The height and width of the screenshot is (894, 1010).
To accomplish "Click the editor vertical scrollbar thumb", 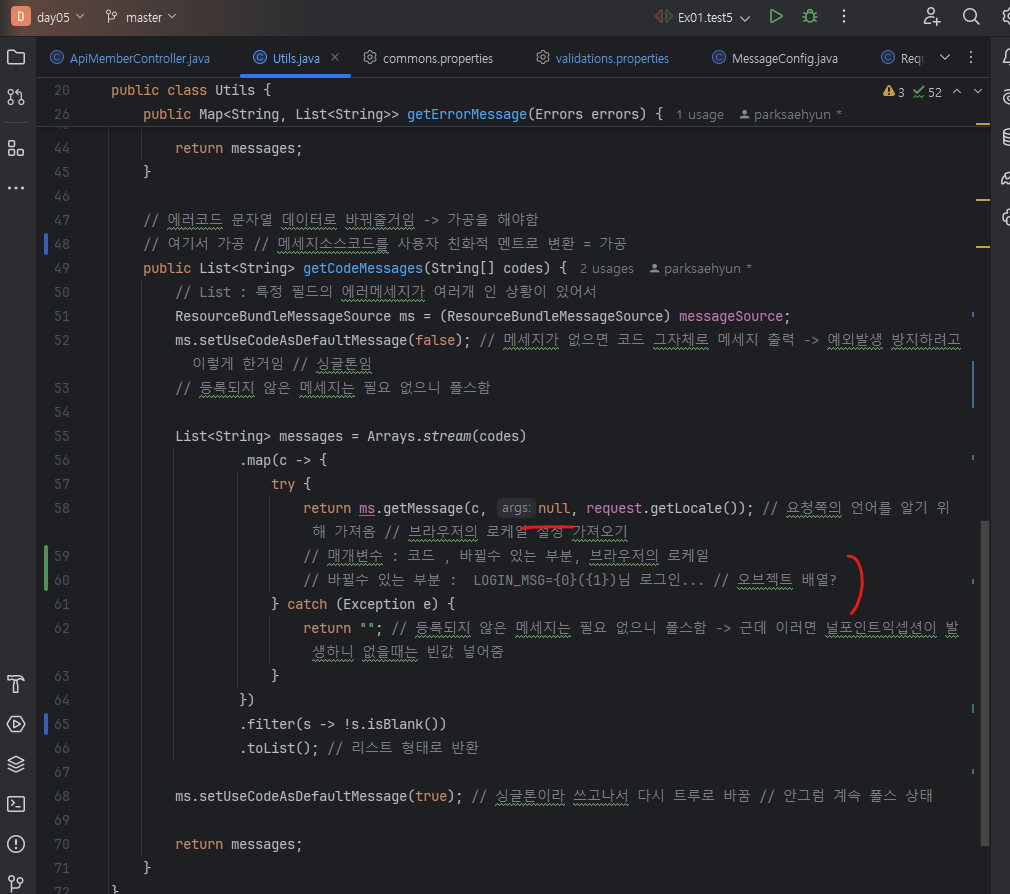I will pyautogui.click(x=984, y=683).
